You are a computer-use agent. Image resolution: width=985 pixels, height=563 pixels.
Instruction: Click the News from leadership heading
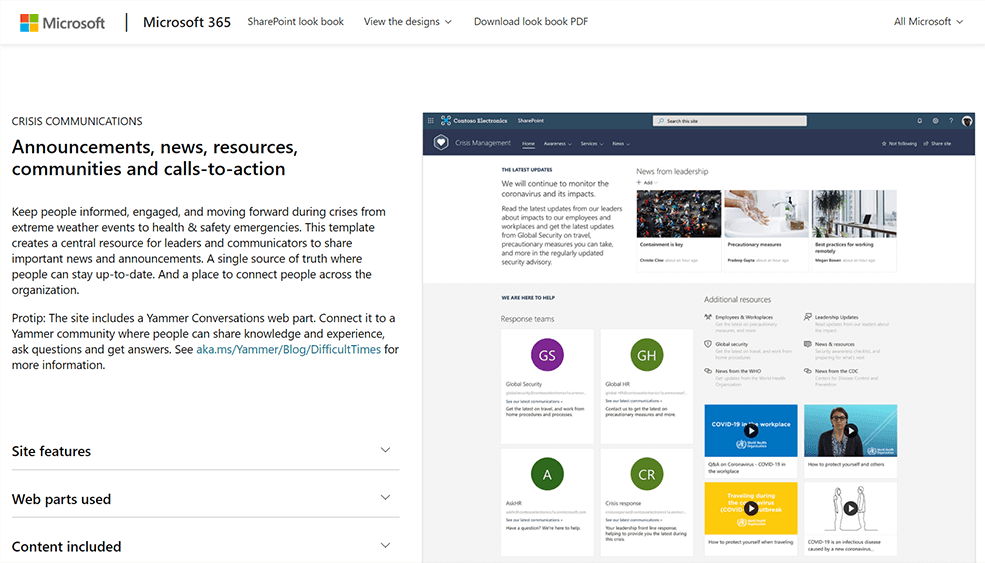click(x=672, y=171)
